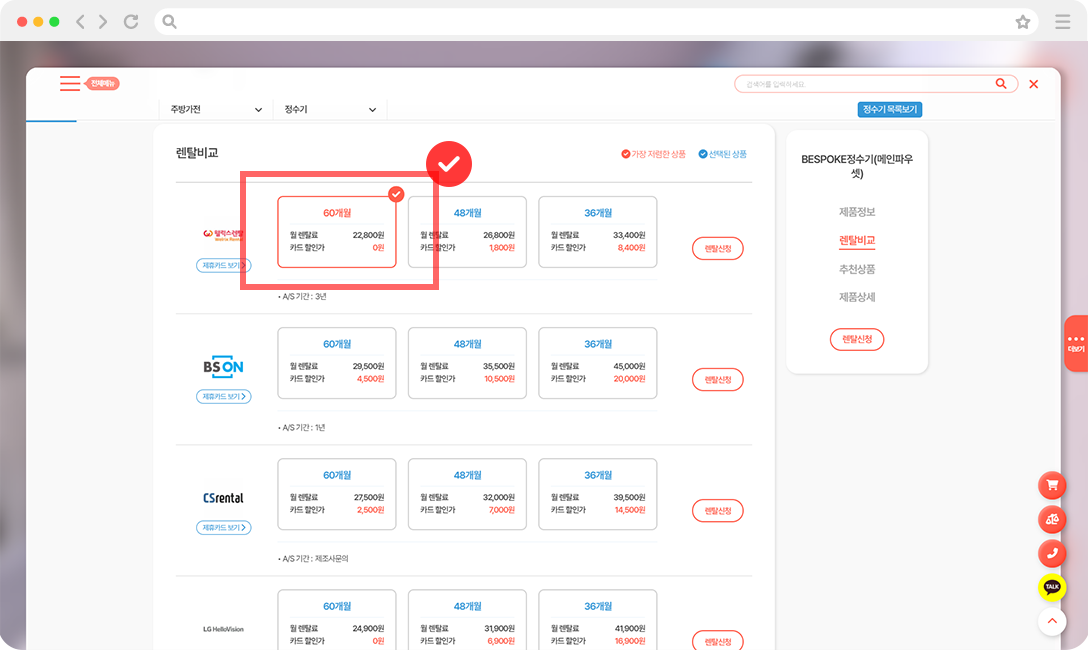
Task: Click the blue 정수기 목록보기 button
Action: (889, 110)
